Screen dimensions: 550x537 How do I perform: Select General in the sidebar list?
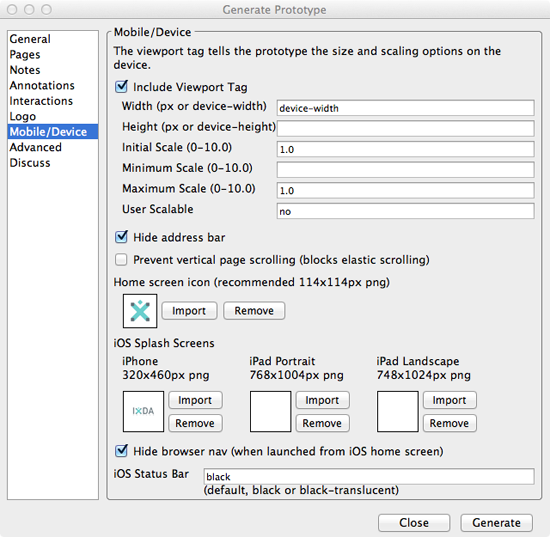(53, 39)
